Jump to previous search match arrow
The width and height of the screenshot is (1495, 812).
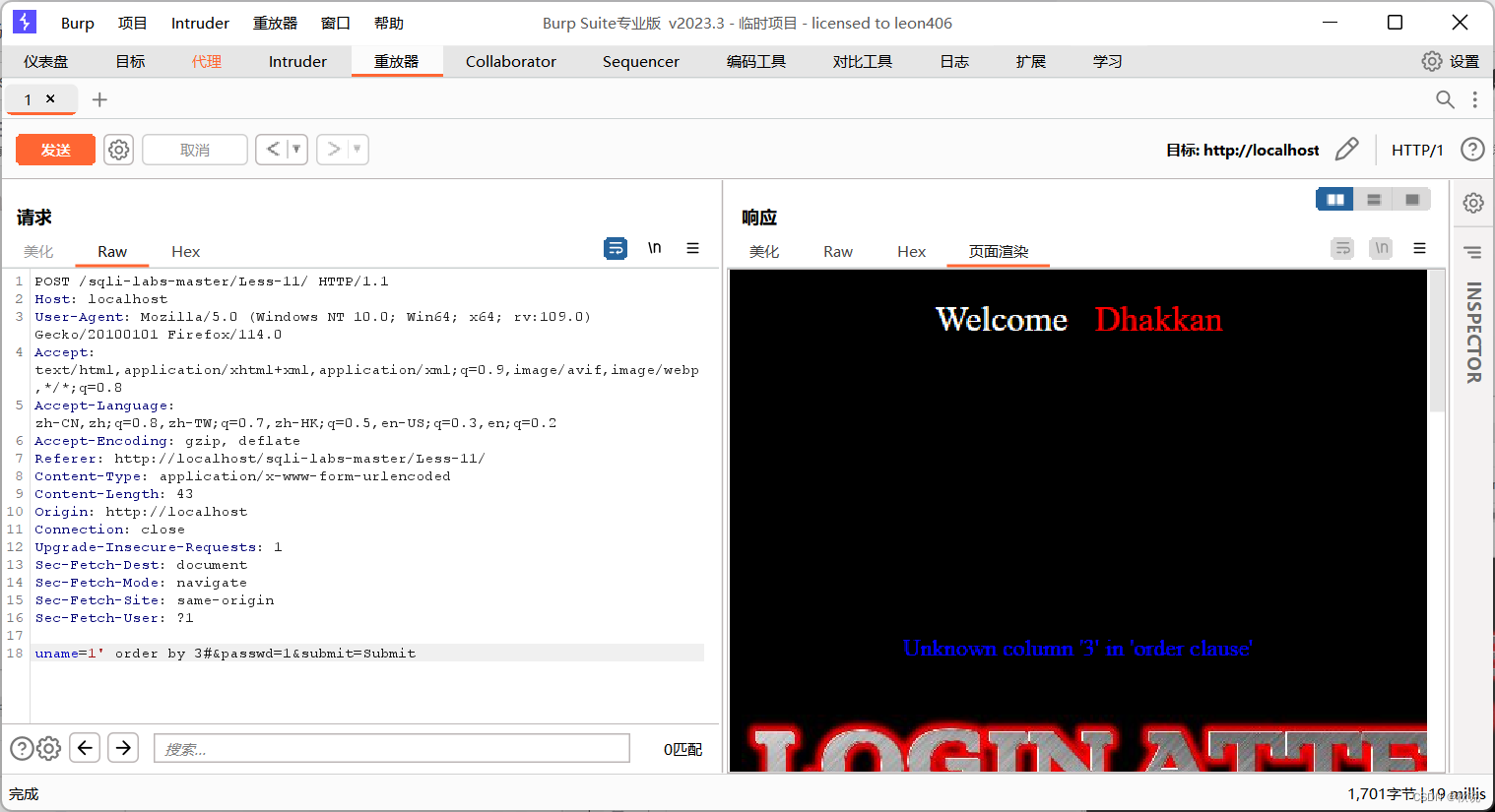(85, 748)
